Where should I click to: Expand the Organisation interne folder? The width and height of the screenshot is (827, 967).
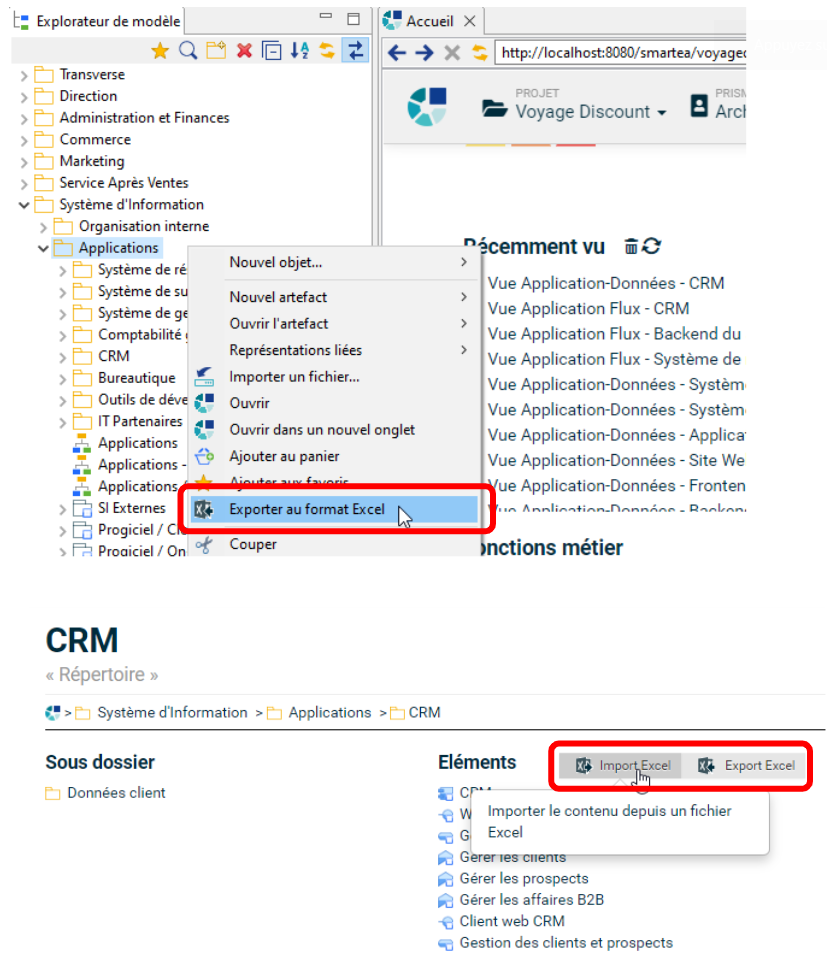click(x=43, y=227)
